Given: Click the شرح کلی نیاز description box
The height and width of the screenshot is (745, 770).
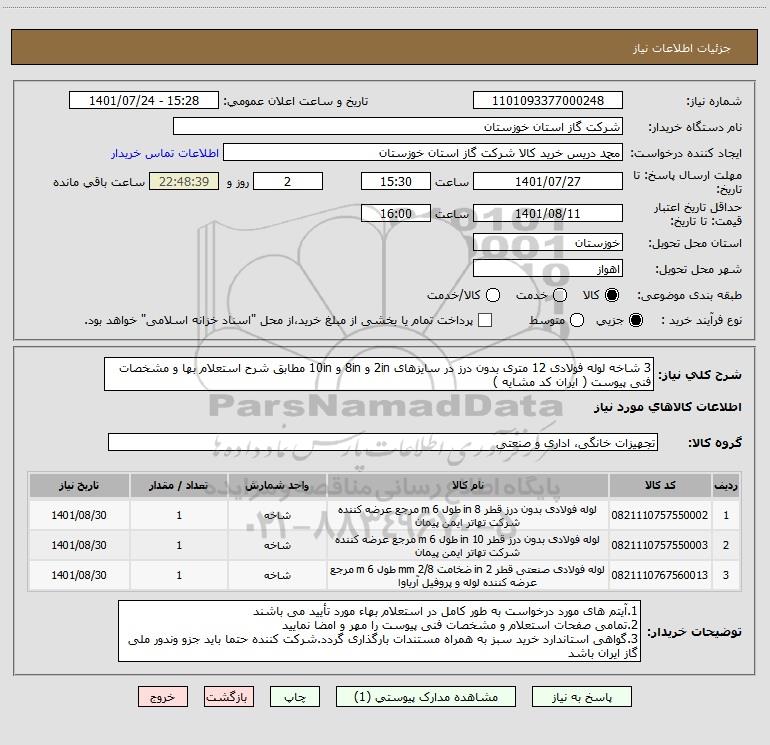Looking at the screenshot, I should coord(379,375).
